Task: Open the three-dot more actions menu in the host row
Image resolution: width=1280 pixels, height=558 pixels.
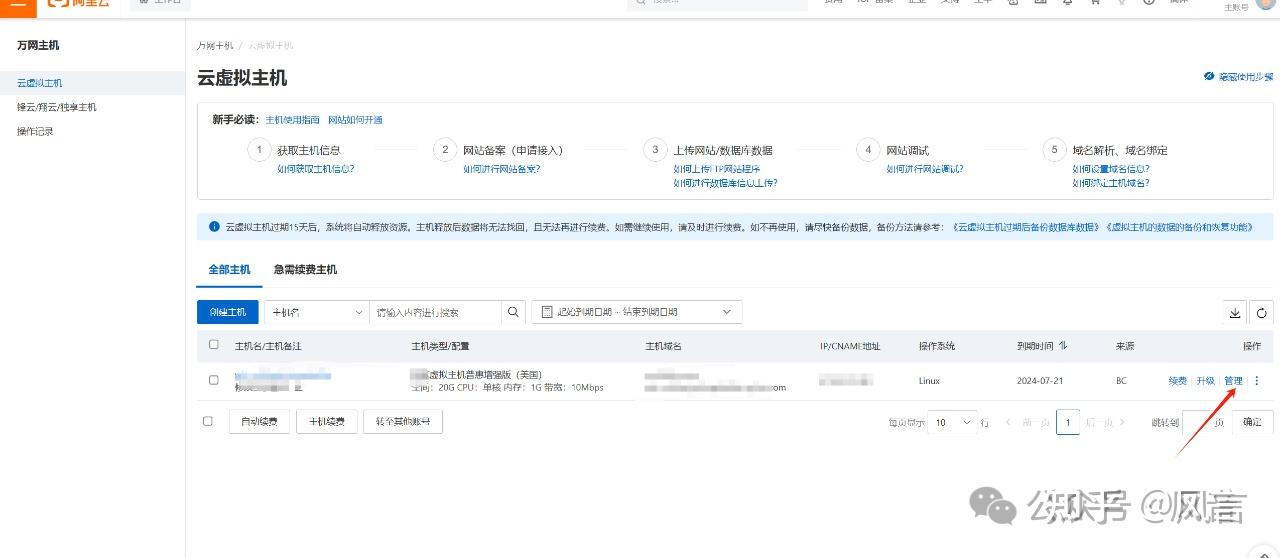Action: [x=1257, y=381]
